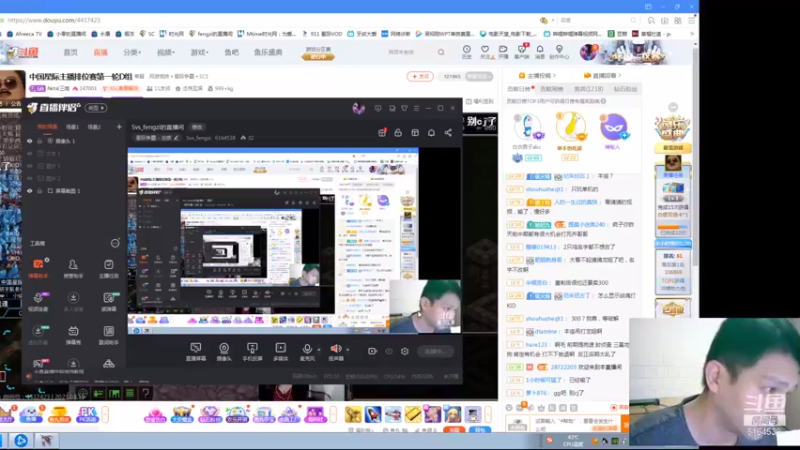Expand the 分类 nav dropdown
This screenshot has height=450, width=800.
click(x=132, y=52)
